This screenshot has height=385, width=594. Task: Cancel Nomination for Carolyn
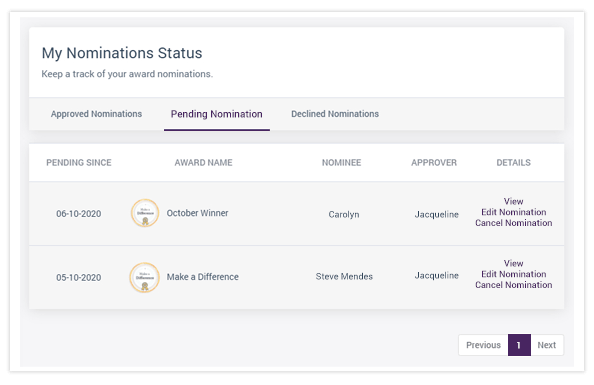pyautogui.click(x=514, y=223)
